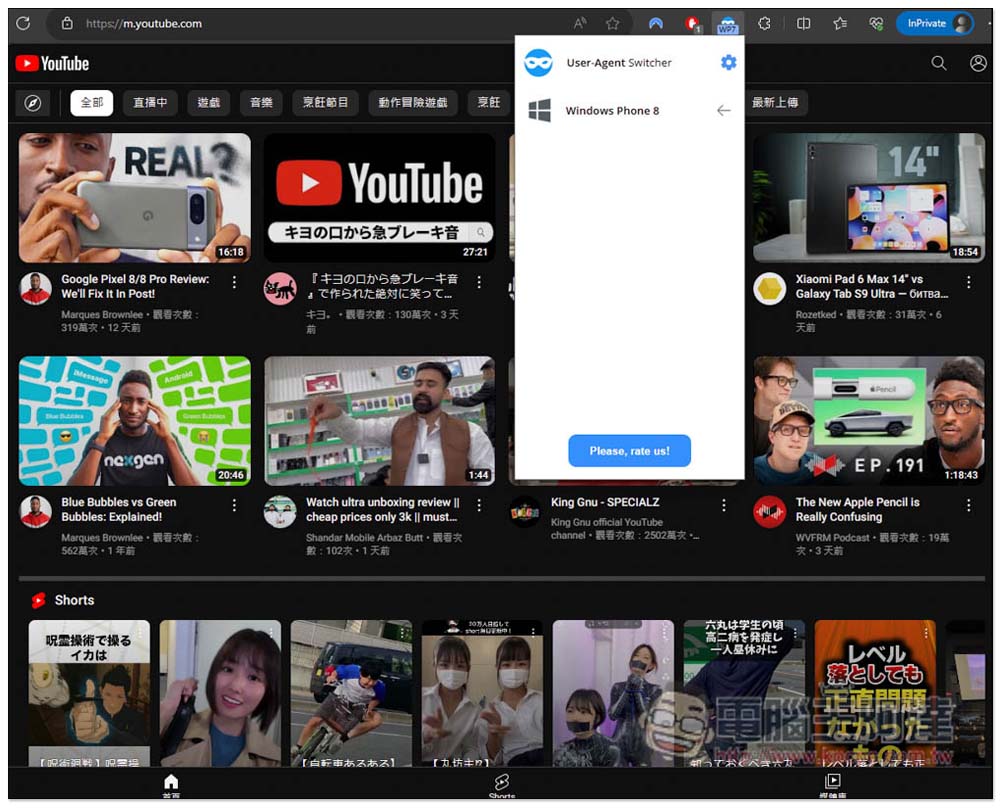Viewport: 1000px width, 808px height.
Task: Open options menu for New Apple Pencil video
Action: point(969,505)
